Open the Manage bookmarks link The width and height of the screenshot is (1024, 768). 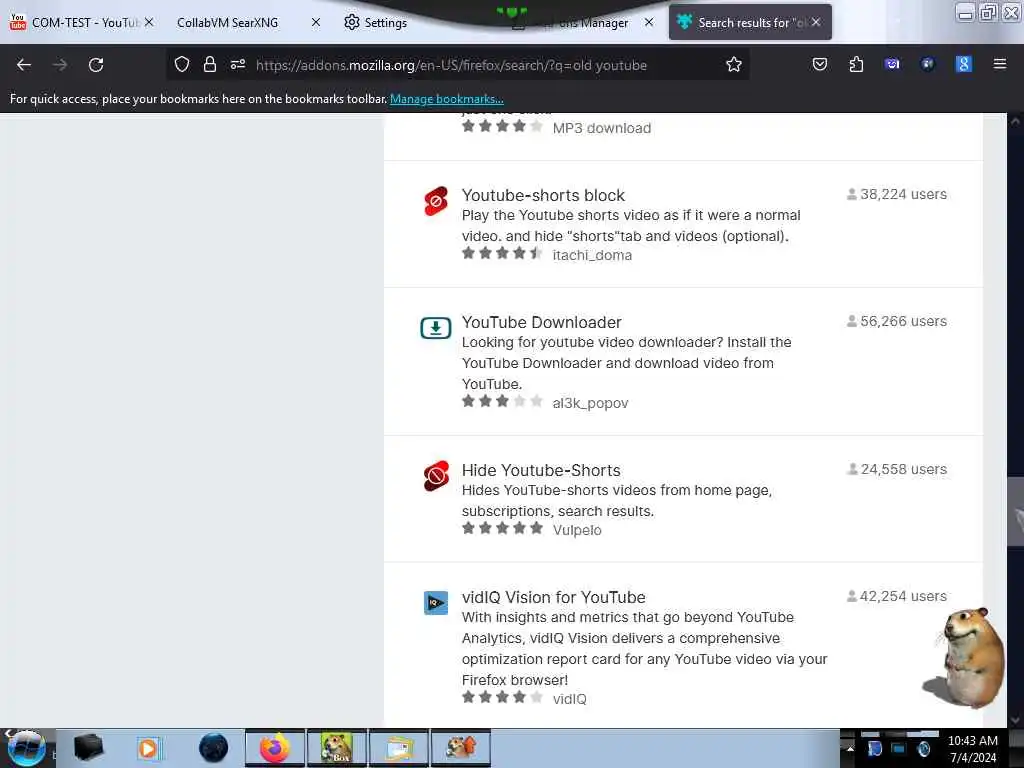447,99
